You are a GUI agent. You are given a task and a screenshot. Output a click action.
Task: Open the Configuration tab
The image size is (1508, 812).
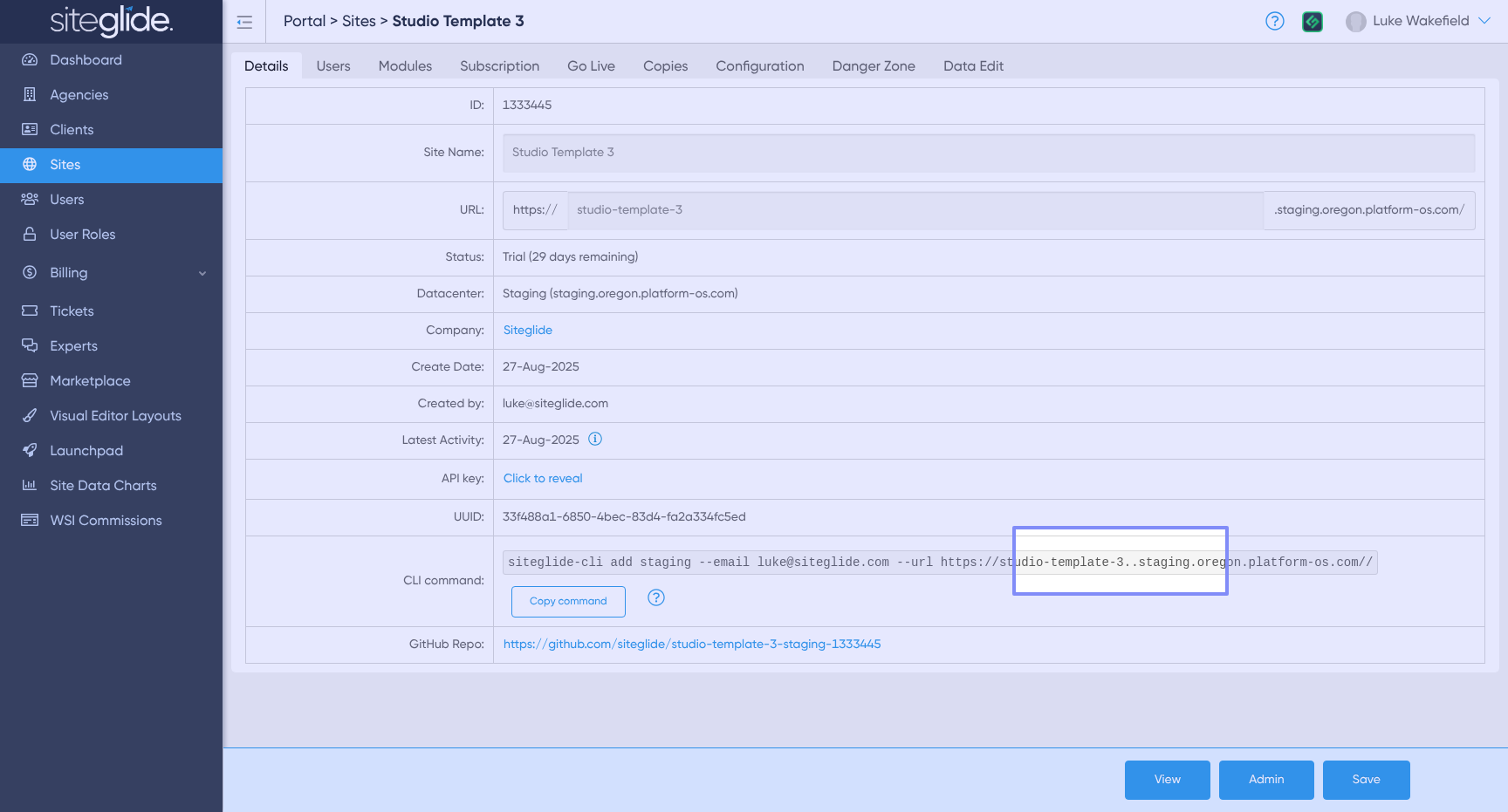coord(759,66)
